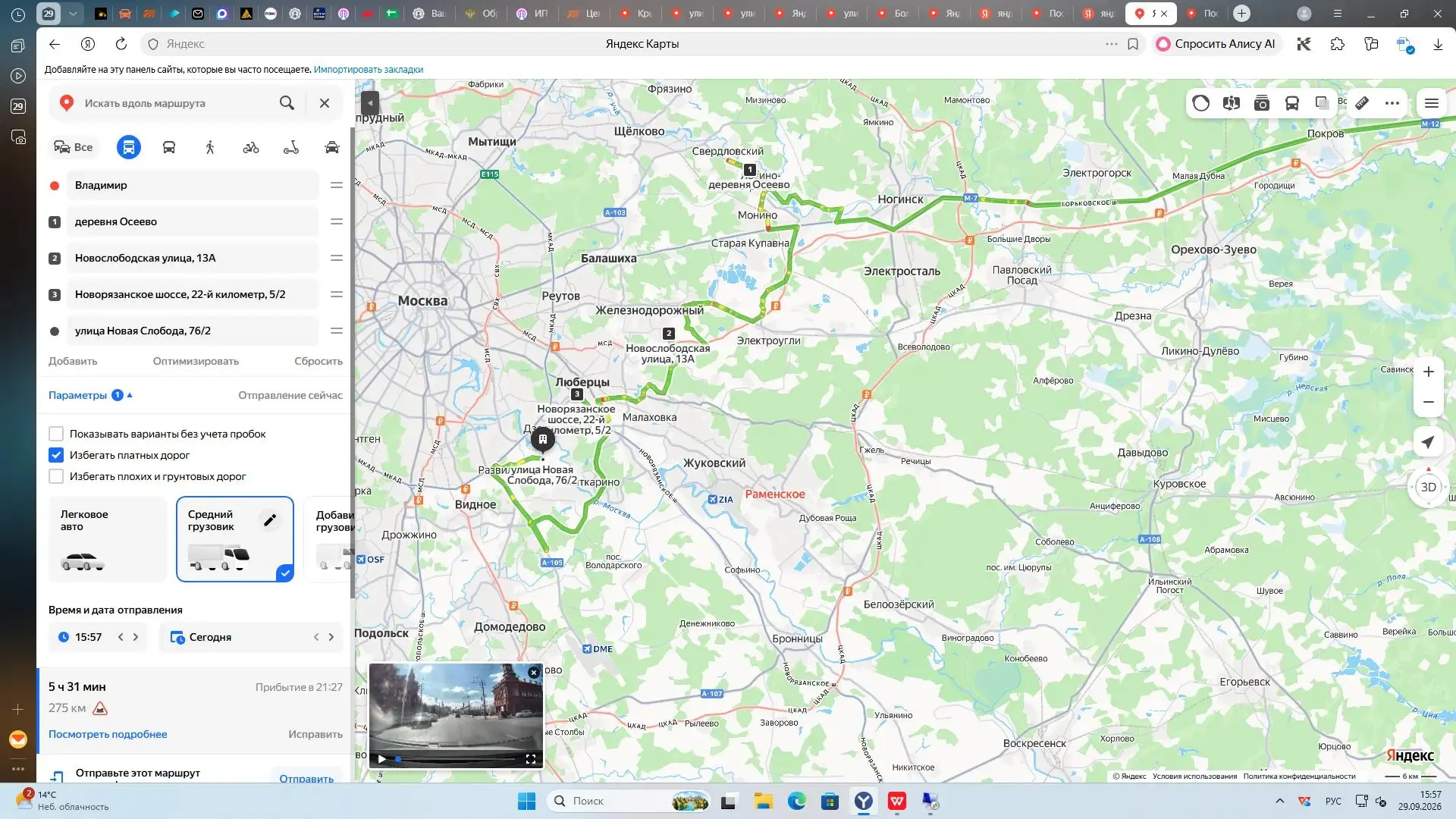Open the Yandex Maps hamburger menu
This screenshot has height=819, width=1456.
click(1432, 103)
